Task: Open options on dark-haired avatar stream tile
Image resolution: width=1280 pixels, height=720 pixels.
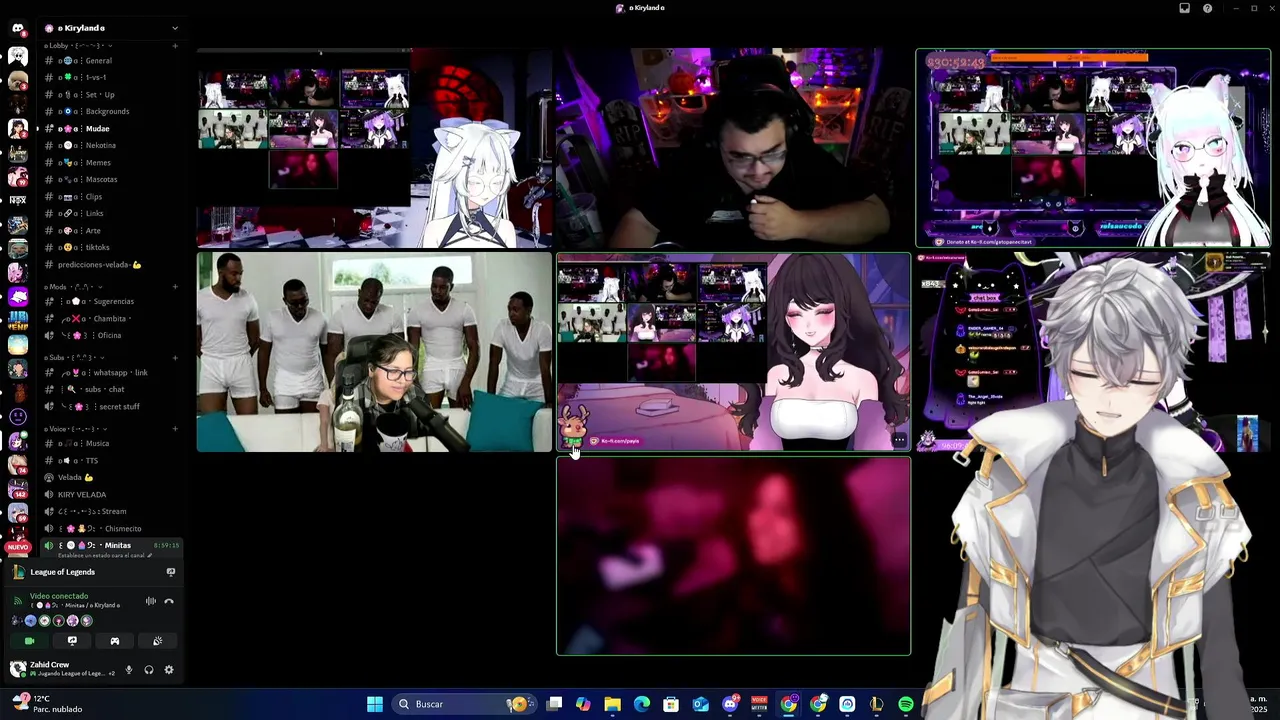Action: (899, 440)
